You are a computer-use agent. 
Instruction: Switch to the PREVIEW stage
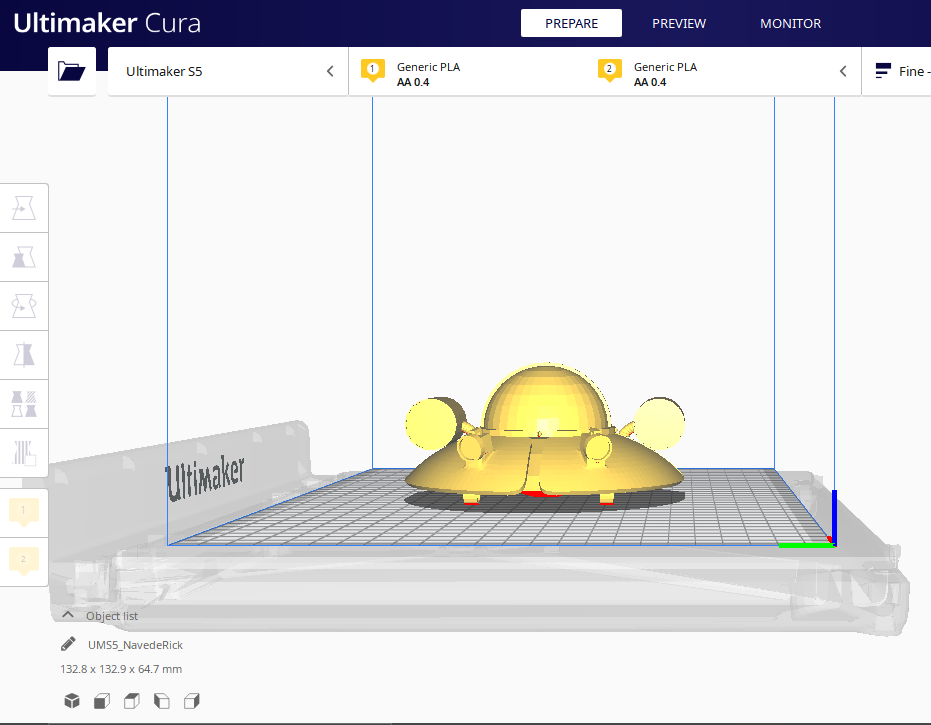(679, 23)
